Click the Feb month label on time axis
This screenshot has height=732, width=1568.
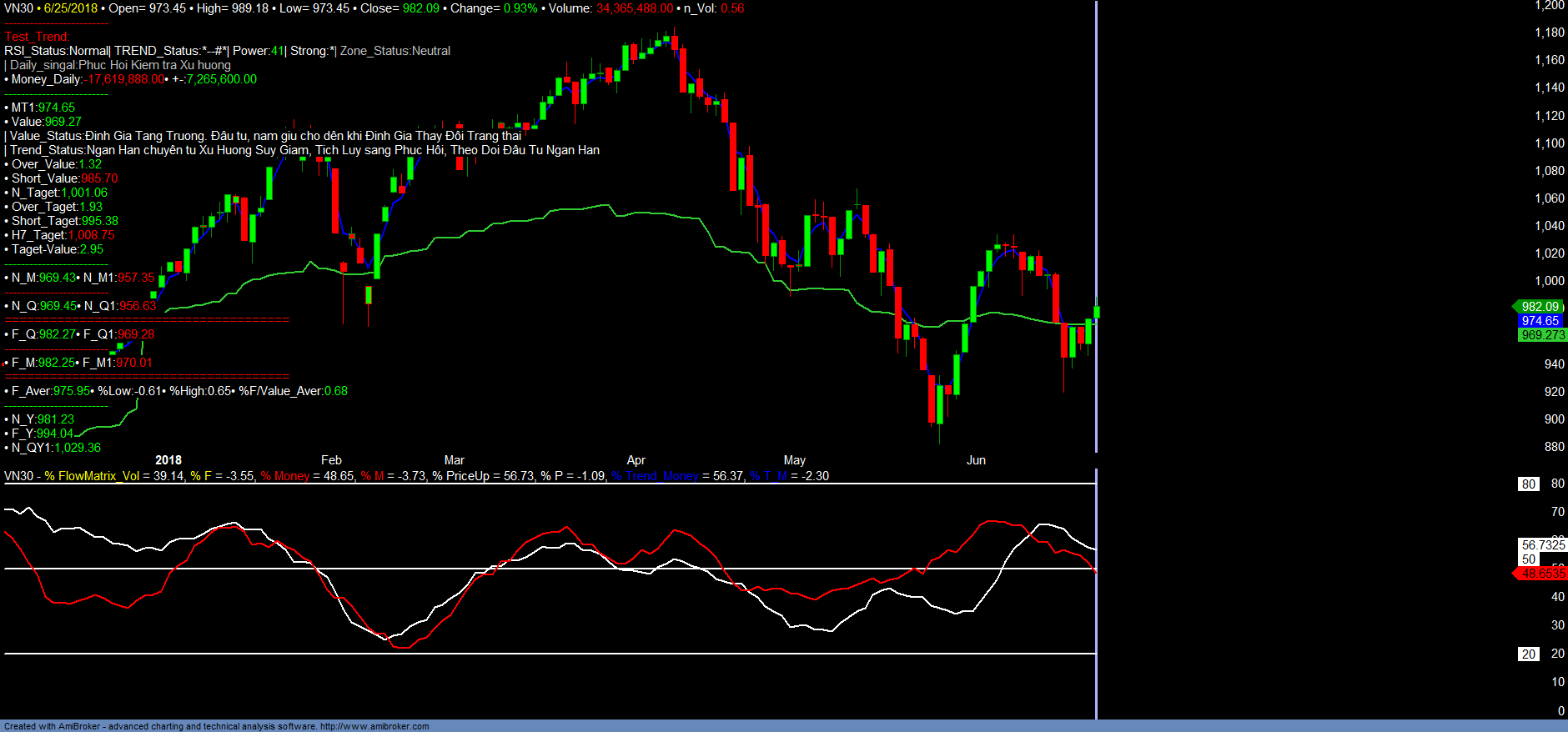(x=331, y=460)
